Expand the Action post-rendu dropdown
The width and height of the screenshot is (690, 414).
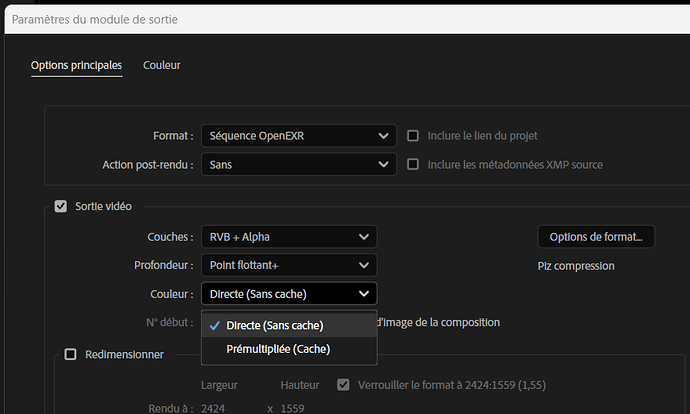pos(298,164)
